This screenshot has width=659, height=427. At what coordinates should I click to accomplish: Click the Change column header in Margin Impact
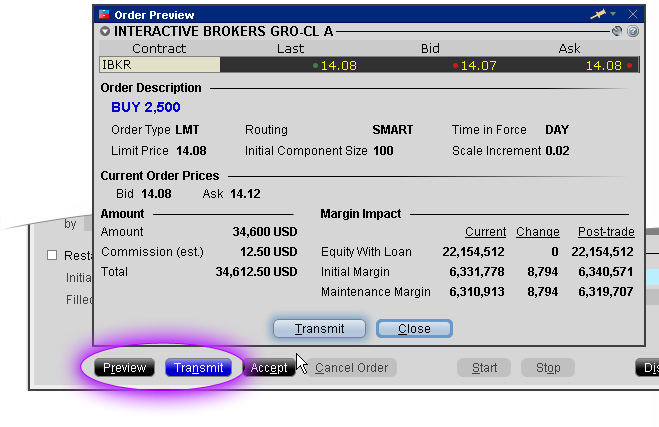point(538,232)
